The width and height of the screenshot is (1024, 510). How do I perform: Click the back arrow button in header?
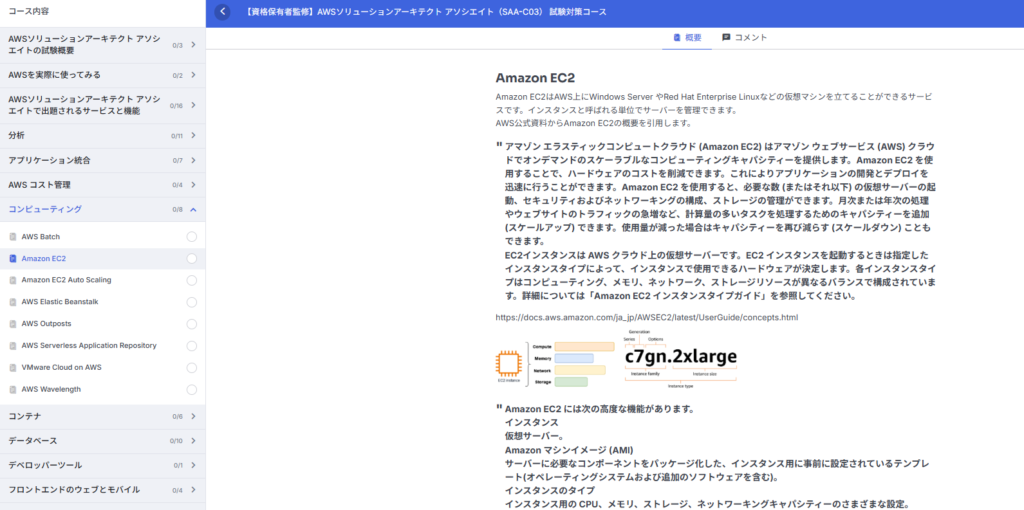click(x=222, y=12)
